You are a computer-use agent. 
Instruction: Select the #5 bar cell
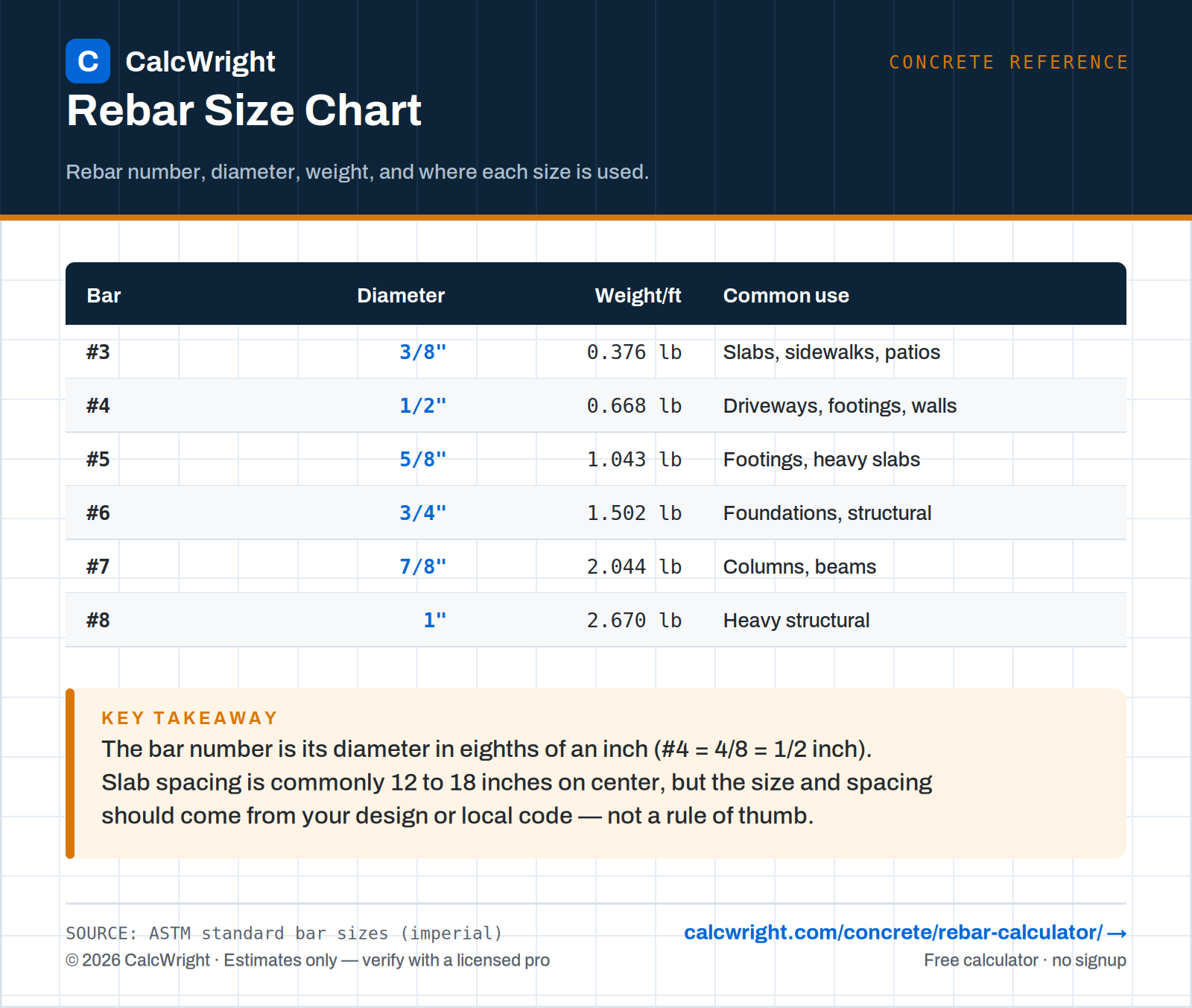click(x=98, y=459)
